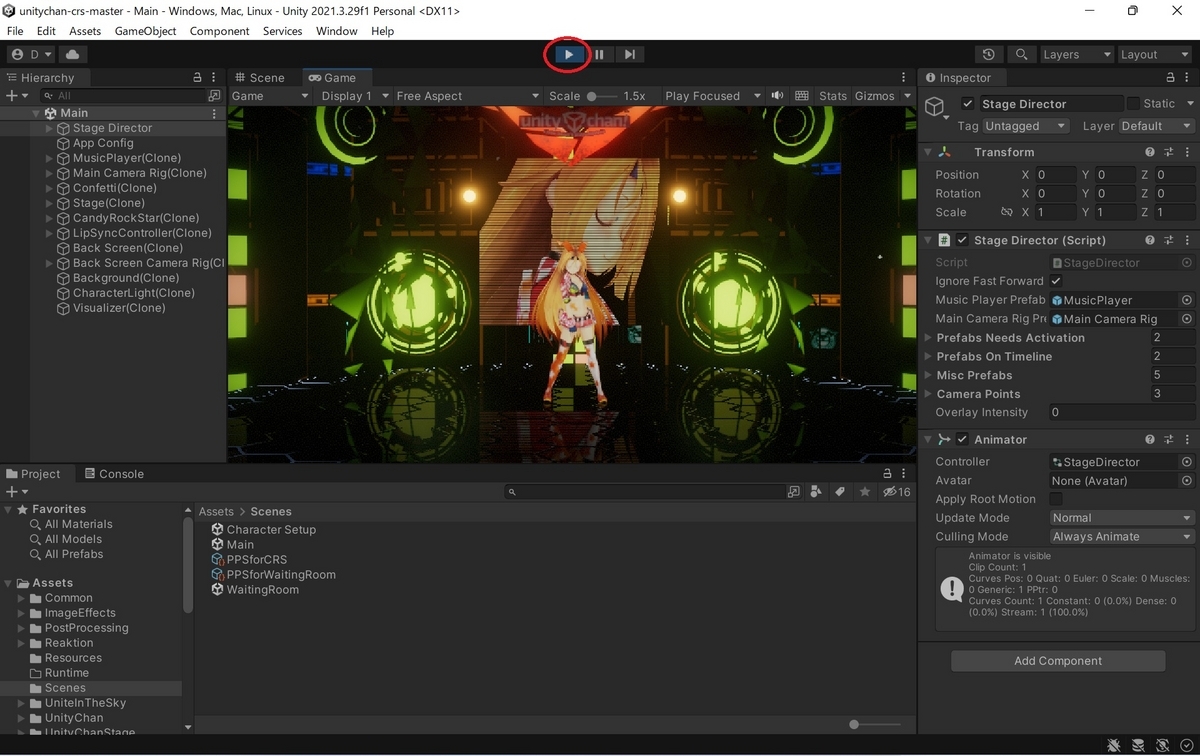Toggle the Stats overlay in Game view
The height and width of the screenshot is (756, 1200).
(x=833, y=96)
